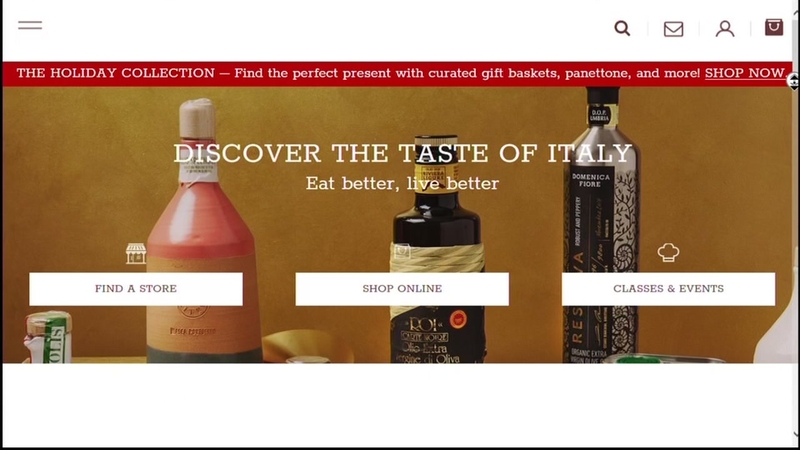Follow the SHOP NOW link in banner
Image resolution: width=800 pixels, height=450 pixels.
pos(745,73)
